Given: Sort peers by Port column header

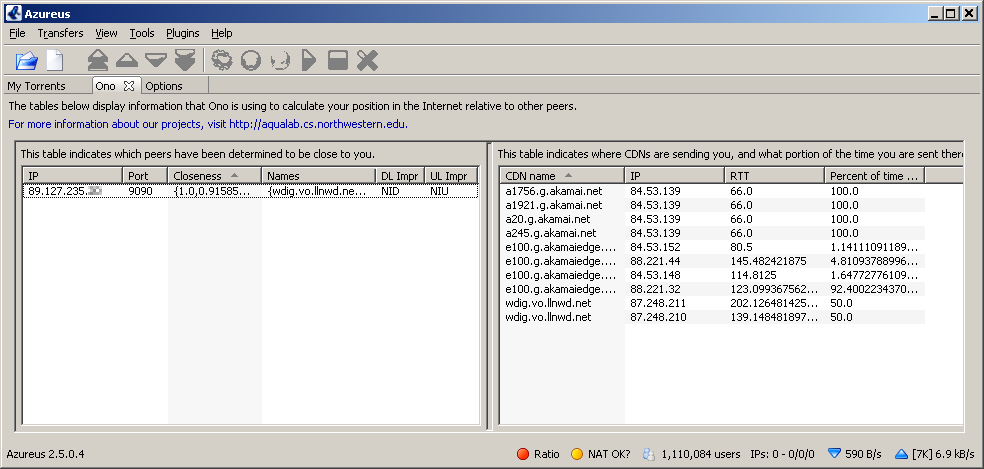Looking at the screenshot, I should pos(145,176).
